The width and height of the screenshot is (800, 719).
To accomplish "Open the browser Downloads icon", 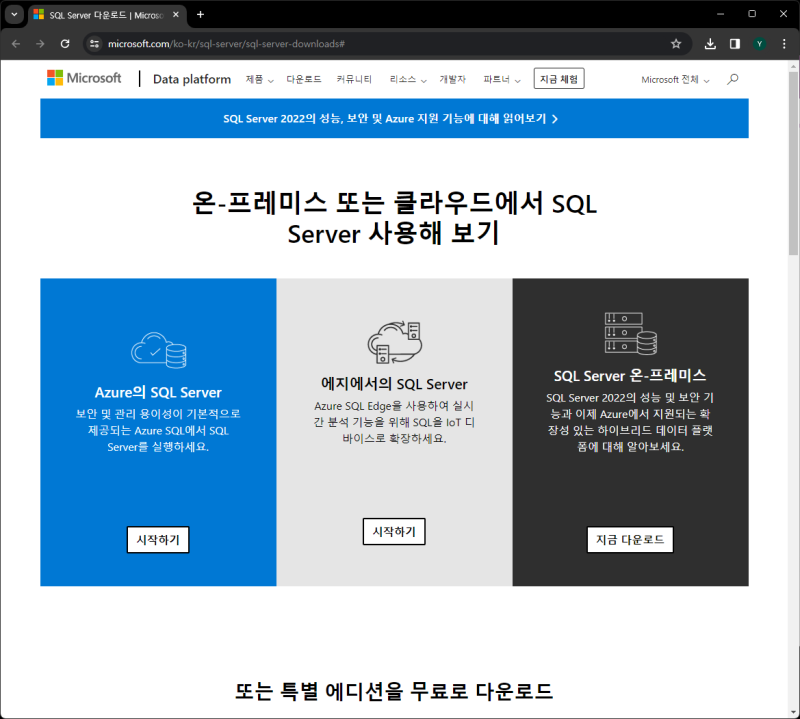I will [710, 44].
